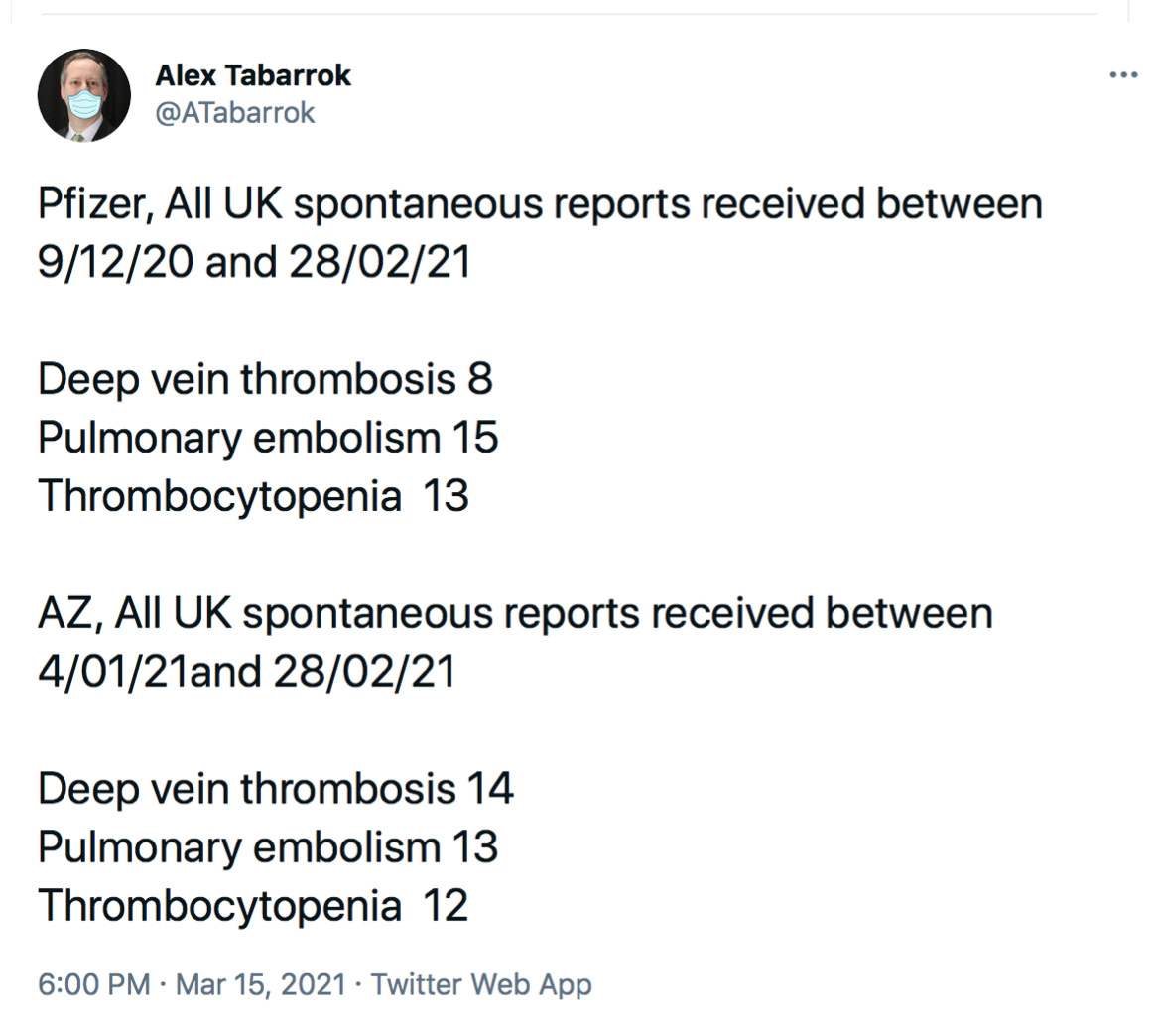
Task: Click Alex Tabarrok's profile picture
Action: pos(84,95)
